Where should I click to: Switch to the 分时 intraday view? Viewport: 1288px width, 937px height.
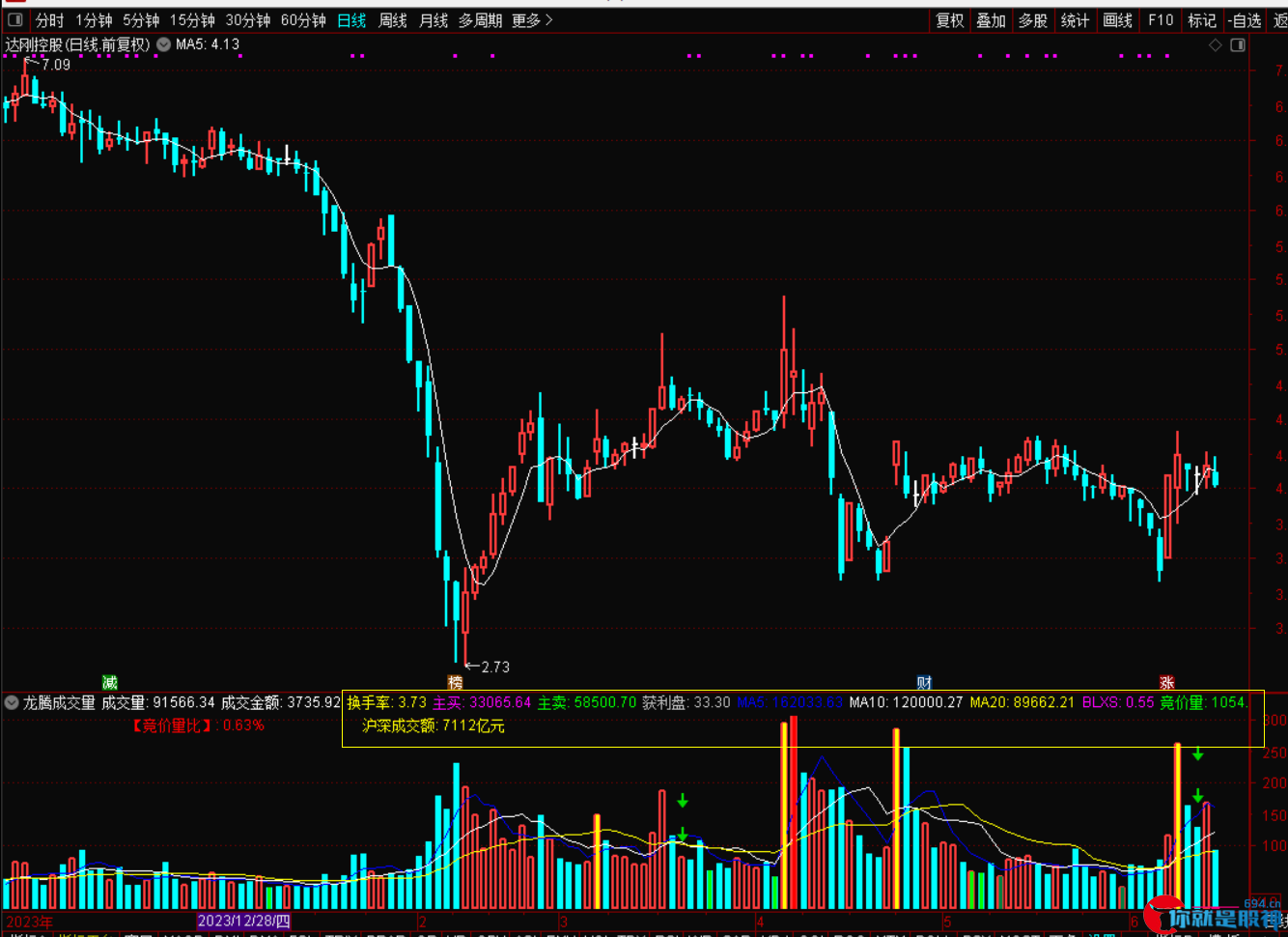tap(49, 20)
